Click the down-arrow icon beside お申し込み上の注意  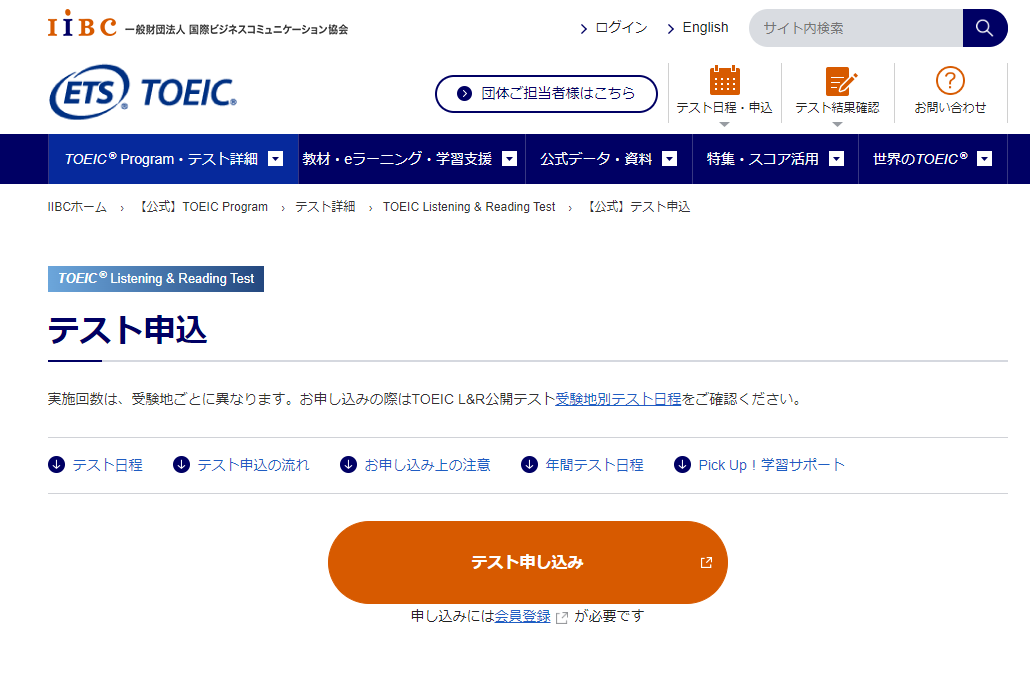pos(348,464)
